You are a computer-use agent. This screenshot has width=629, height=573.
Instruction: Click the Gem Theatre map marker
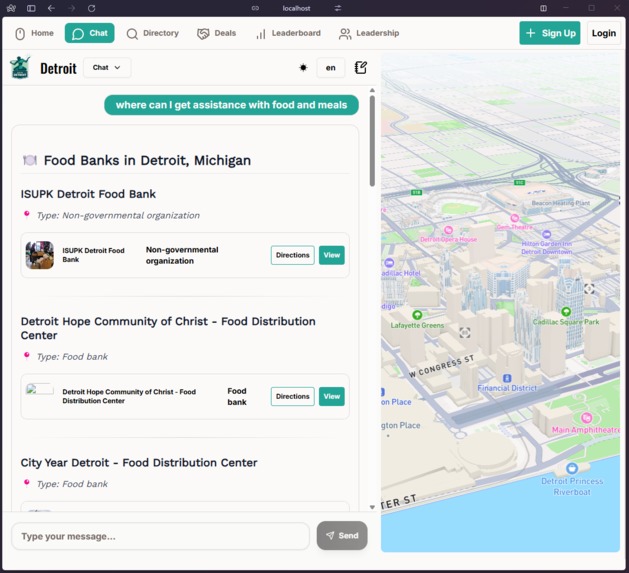[515, 218]
